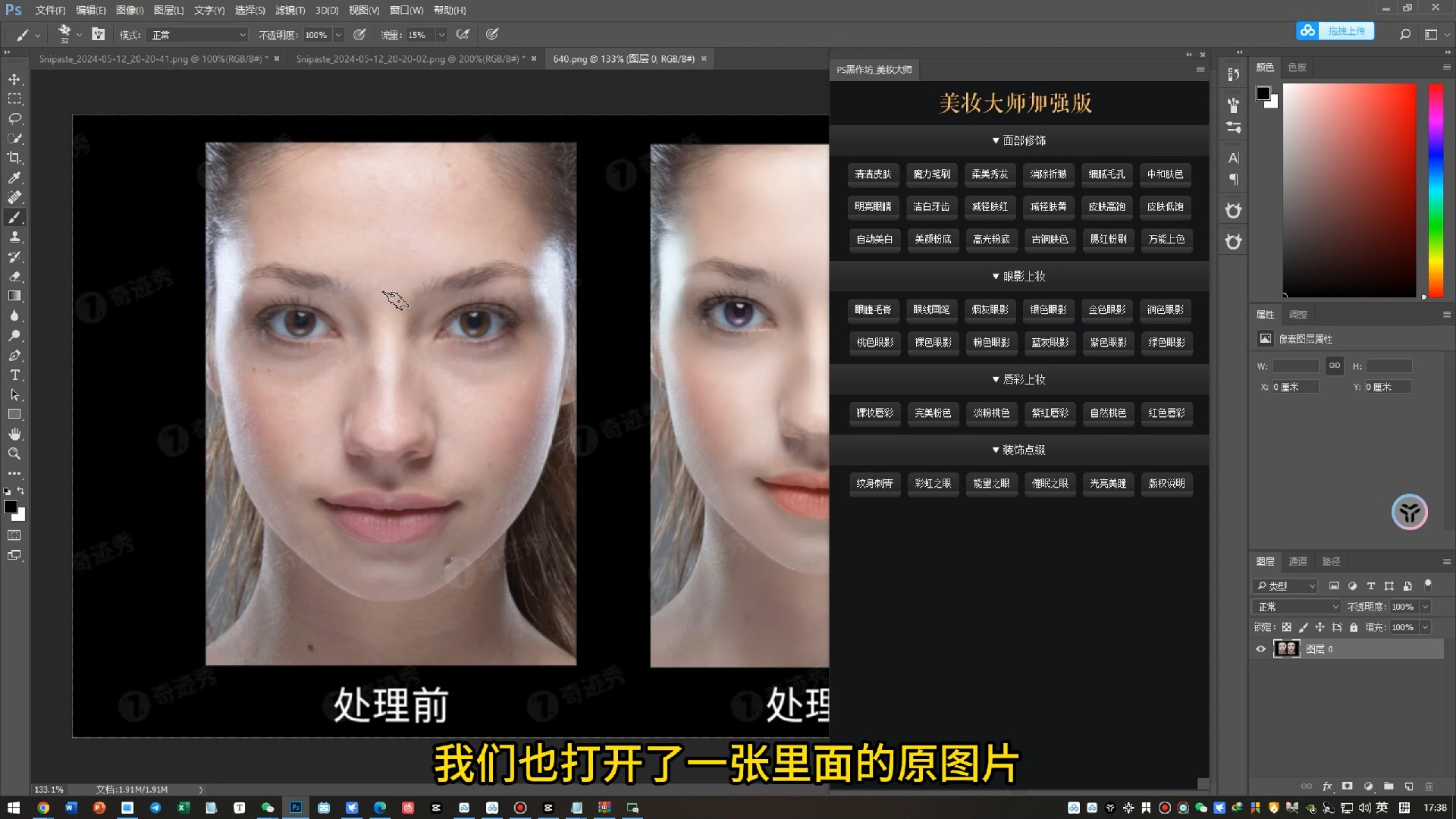Apply 红色唇彩 lip effect
Viewport: 1456px width, 819px height.
1166,413
